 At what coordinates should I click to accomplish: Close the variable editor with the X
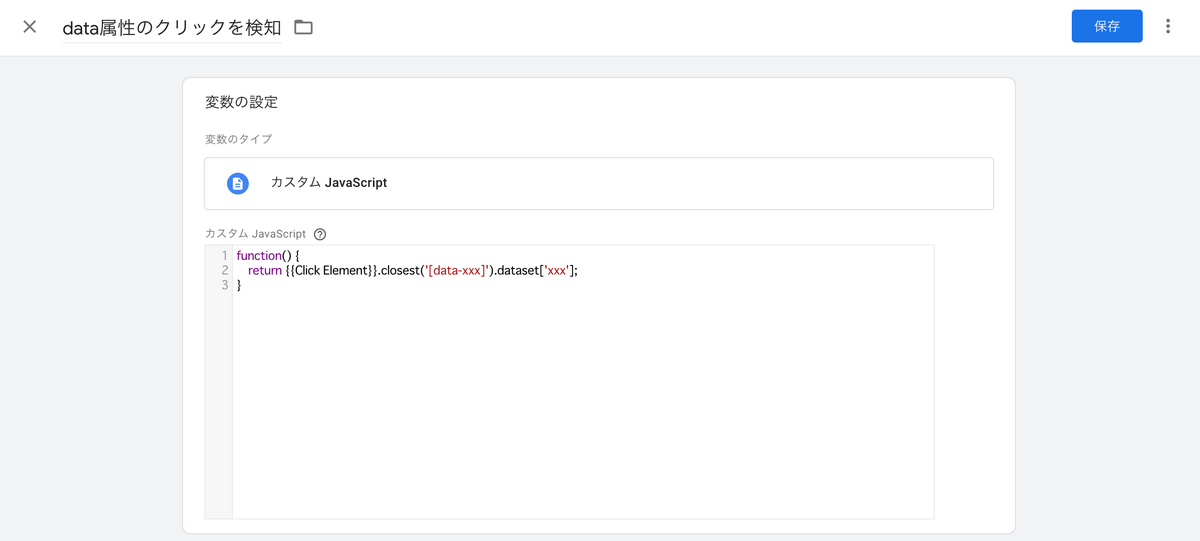[30, 27]
